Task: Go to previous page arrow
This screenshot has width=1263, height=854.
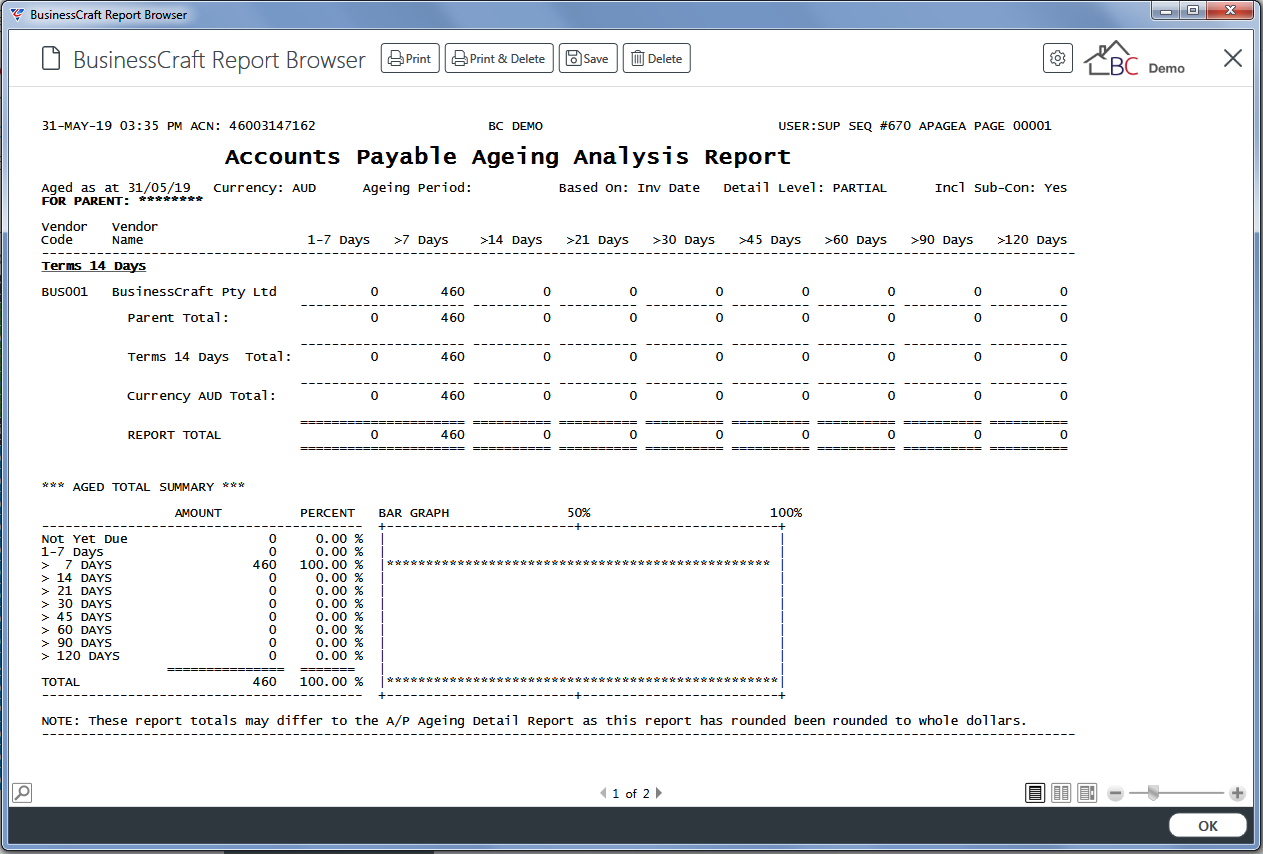Action: tap(603, 794)
